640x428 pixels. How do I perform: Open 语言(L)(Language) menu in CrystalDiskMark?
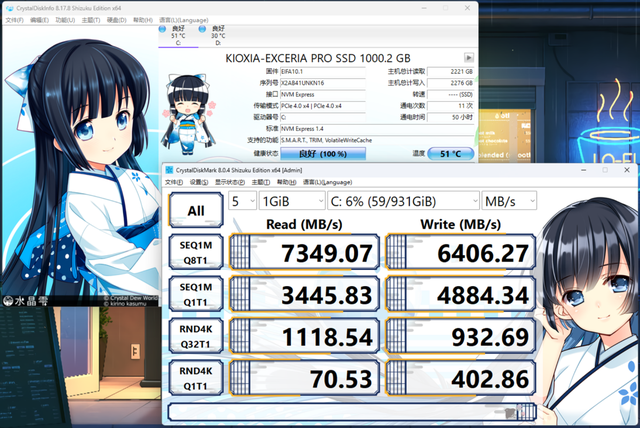point(327,182)
